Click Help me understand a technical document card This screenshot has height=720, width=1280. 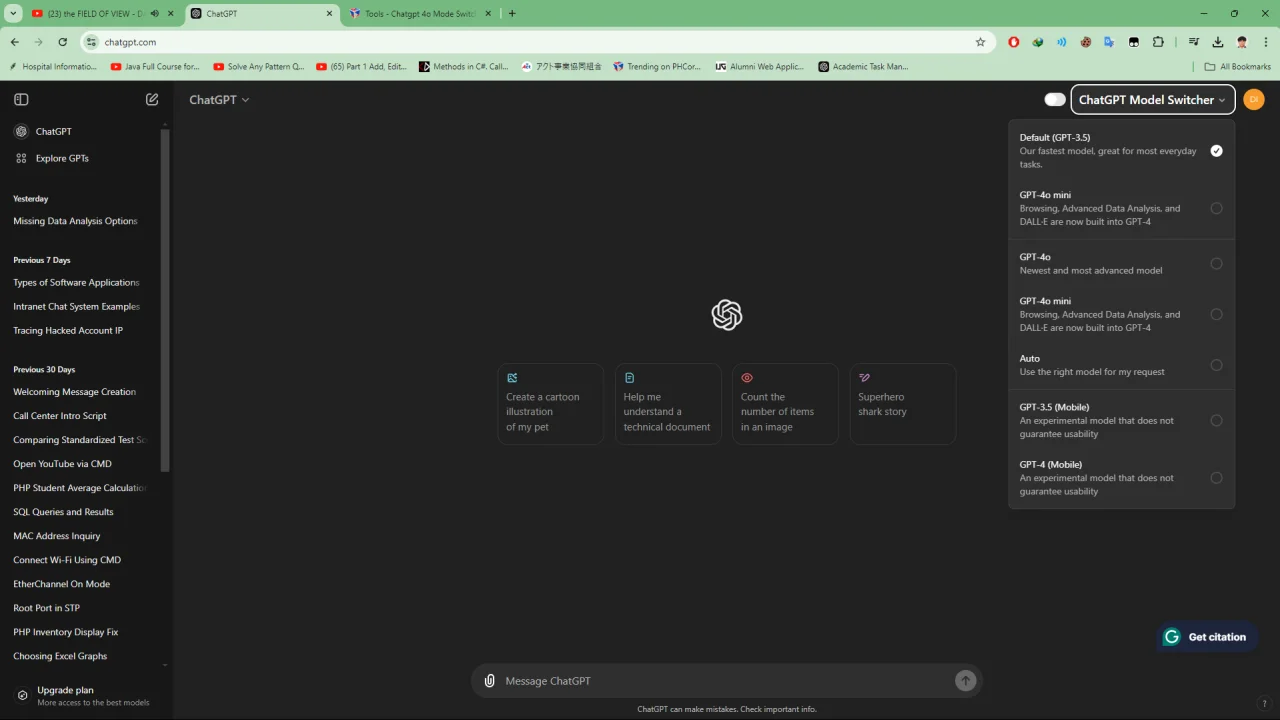668,403
